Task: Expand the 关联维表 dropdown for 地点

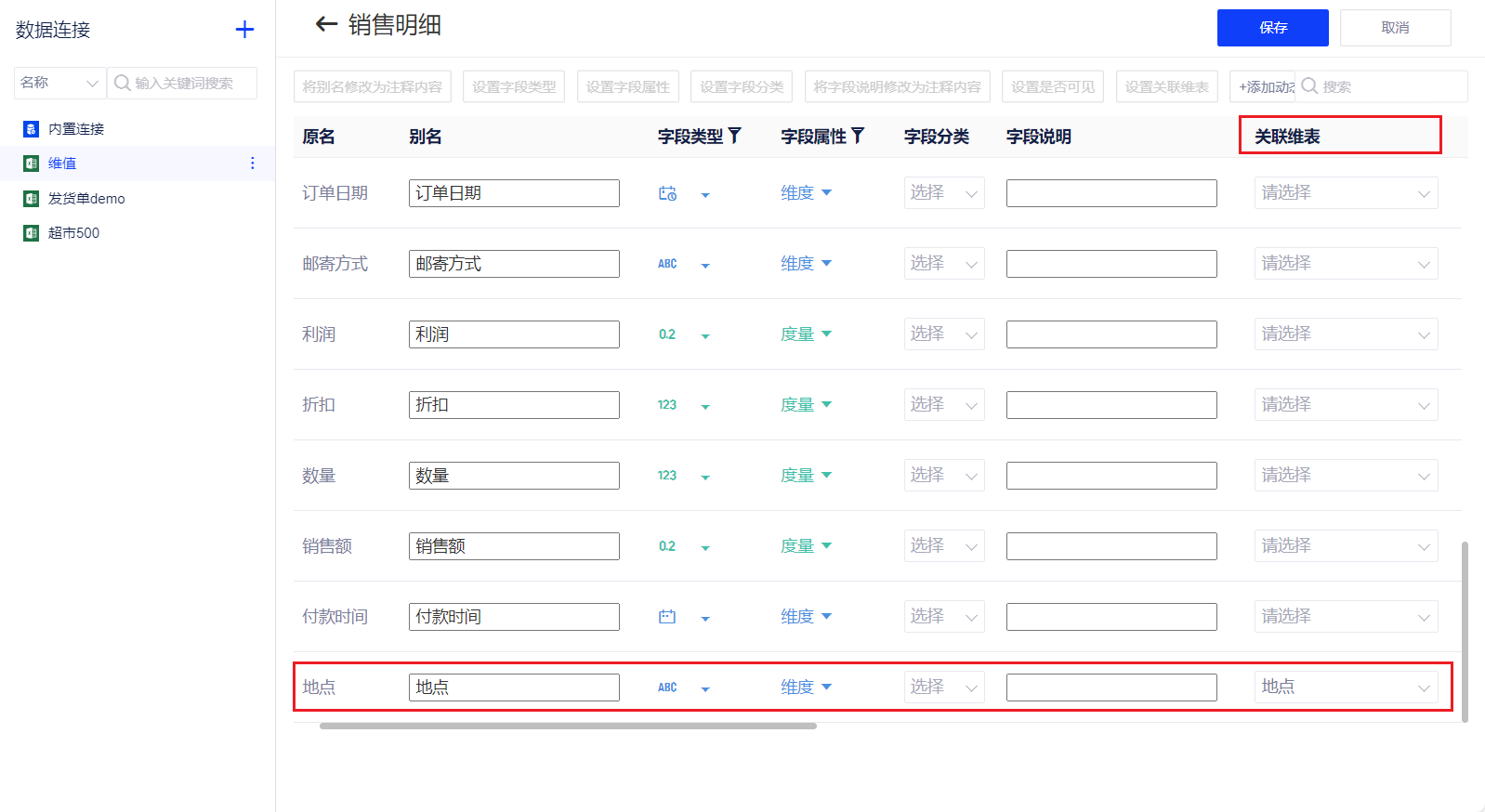Action: [x=1346, y=688]
